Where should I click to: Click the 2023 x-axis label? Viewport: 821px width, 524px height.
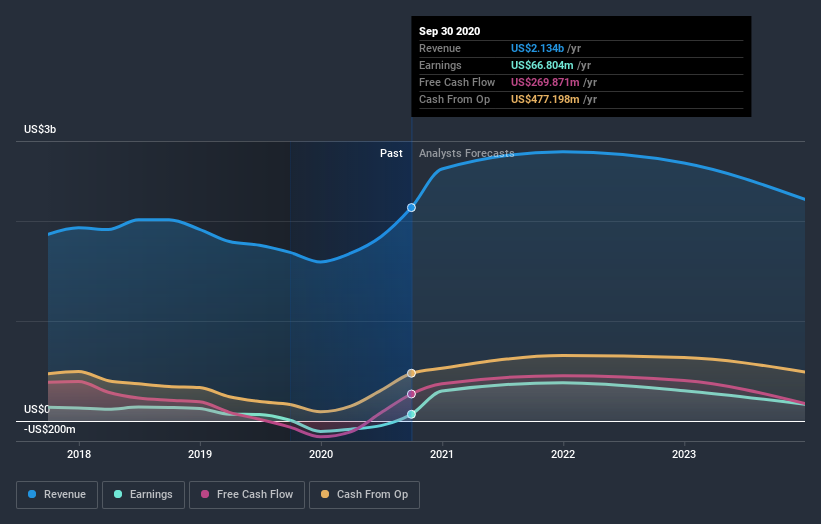coord(684,454)
